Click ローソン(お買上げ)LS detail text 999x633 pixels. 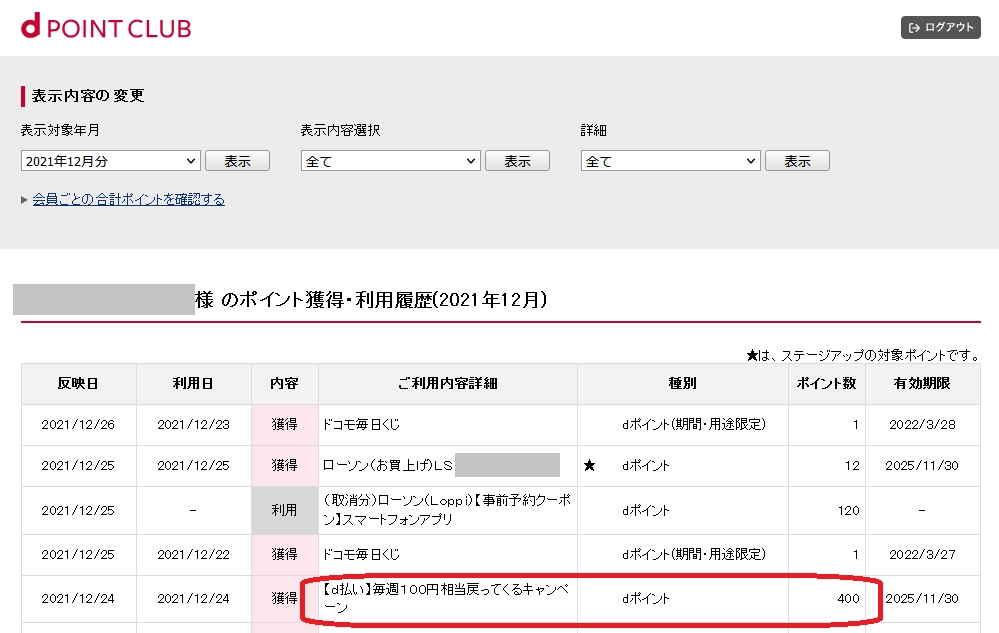pyautogui.click(x=387, y=466)
